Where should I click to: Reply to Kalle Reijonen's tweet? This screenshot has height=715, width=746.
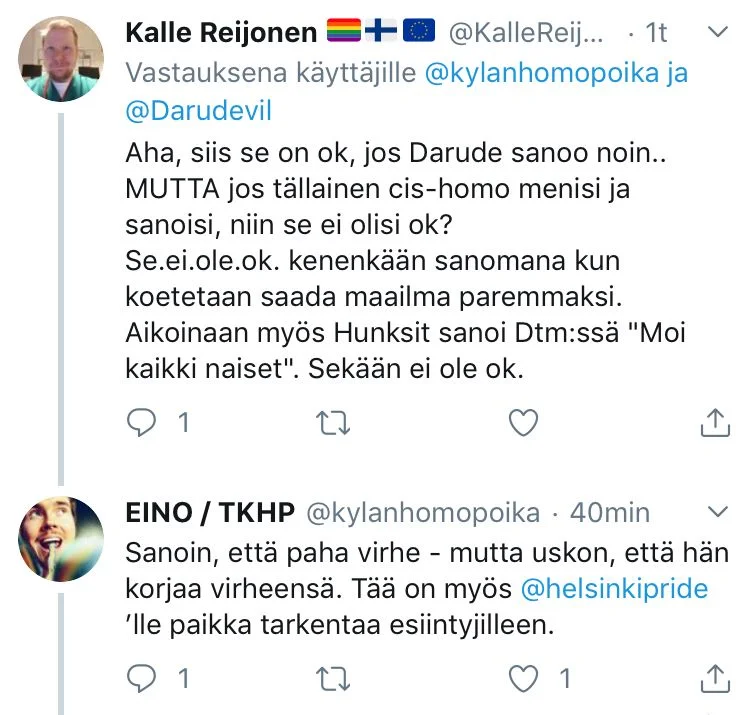[x=142, y=424]
